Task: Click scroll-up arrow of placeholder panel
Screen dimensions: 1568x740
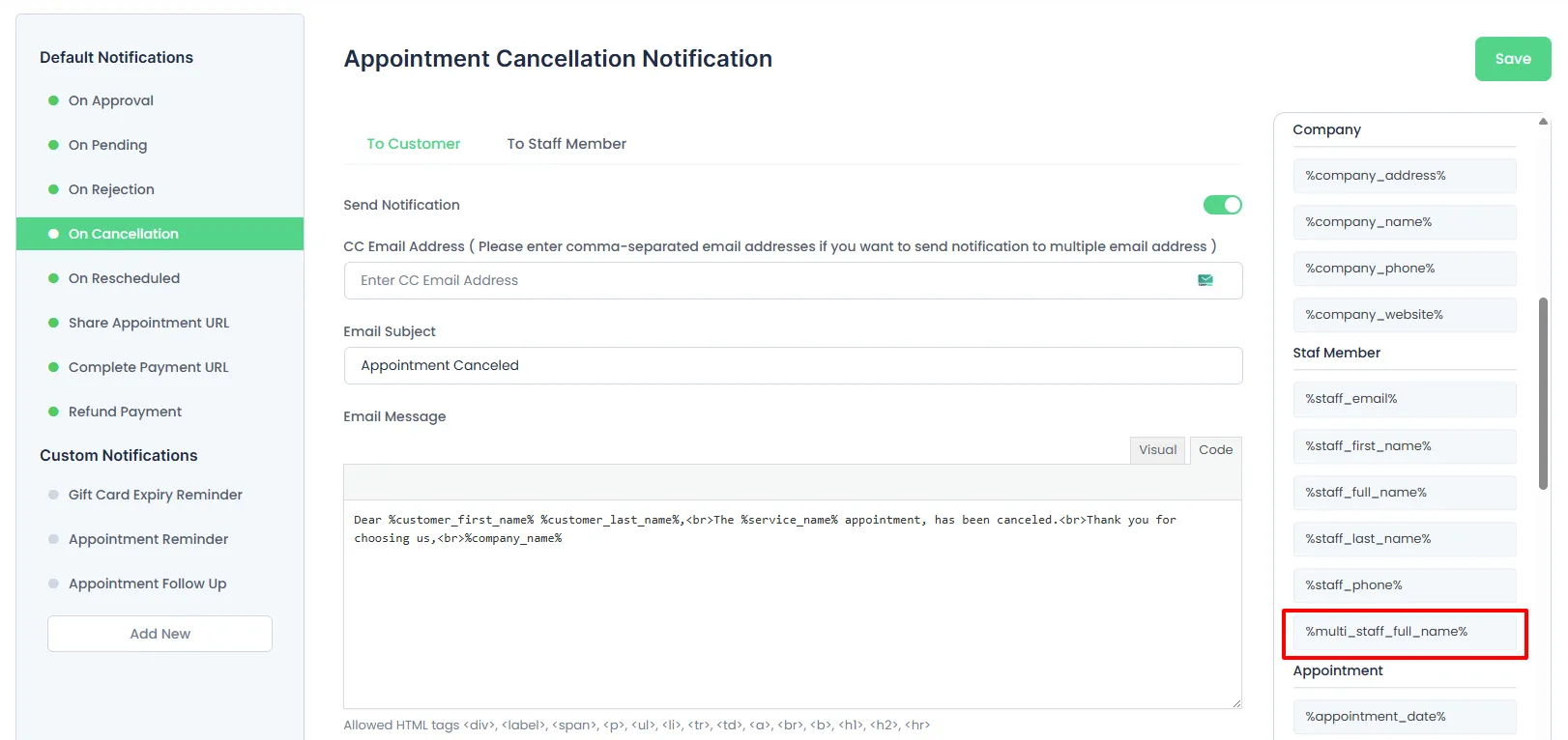Action: (1543, 122)
